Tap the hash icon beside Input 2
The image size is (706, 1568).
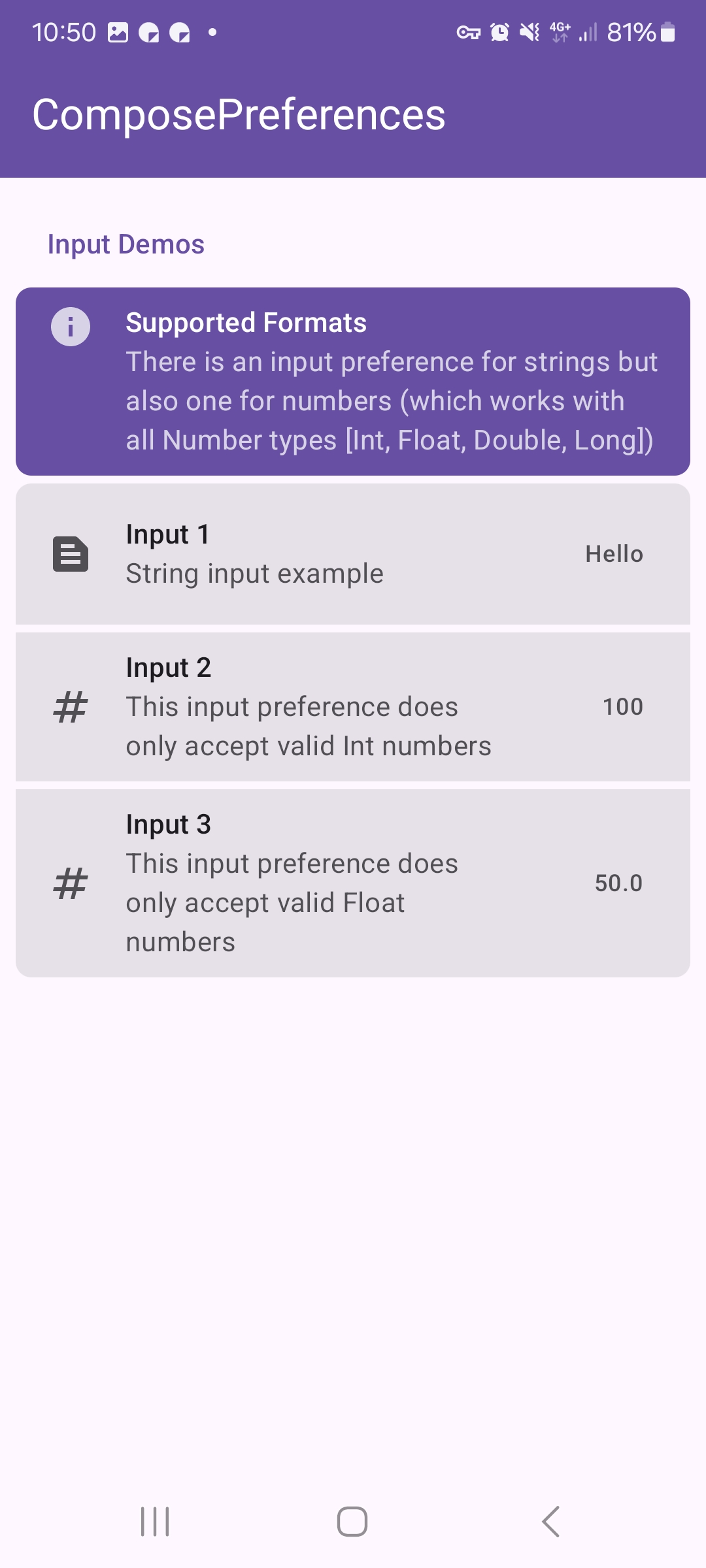point(71,707)
